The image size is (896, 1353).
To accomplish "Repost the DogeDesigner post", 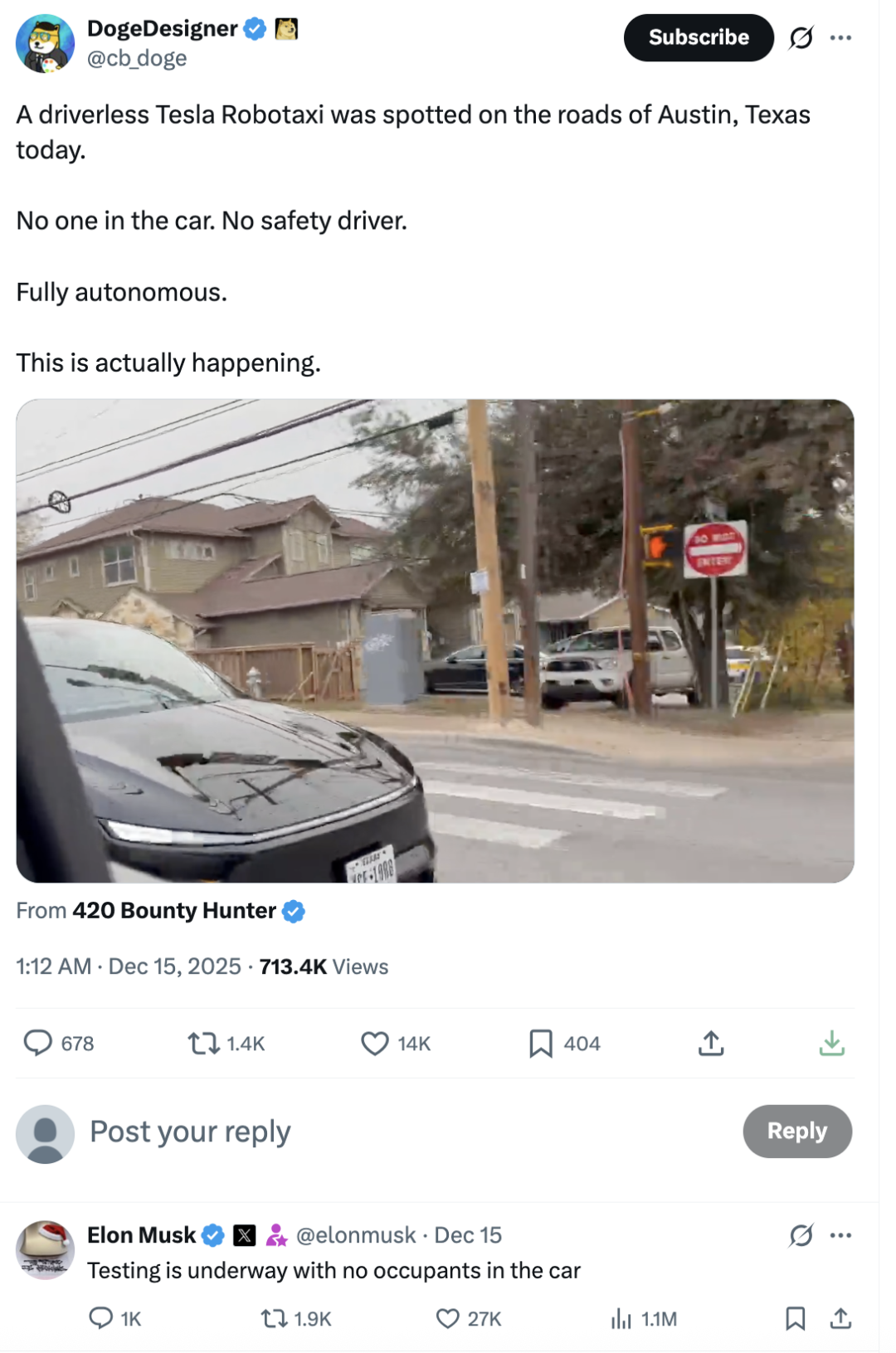I will pyautogui.click(x=203, y=1043).
